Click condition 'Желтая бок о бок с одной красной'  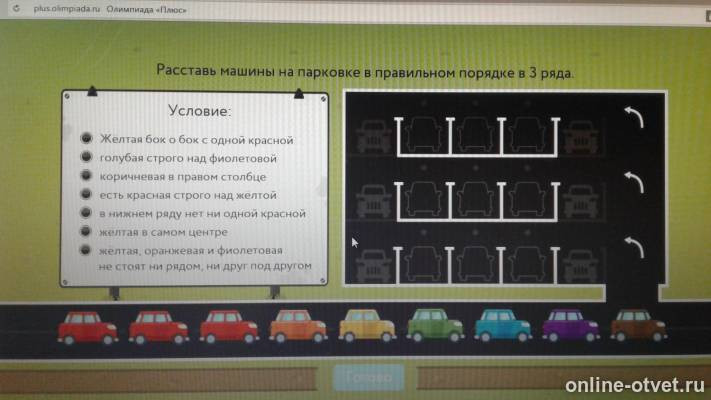pos(197,140)
